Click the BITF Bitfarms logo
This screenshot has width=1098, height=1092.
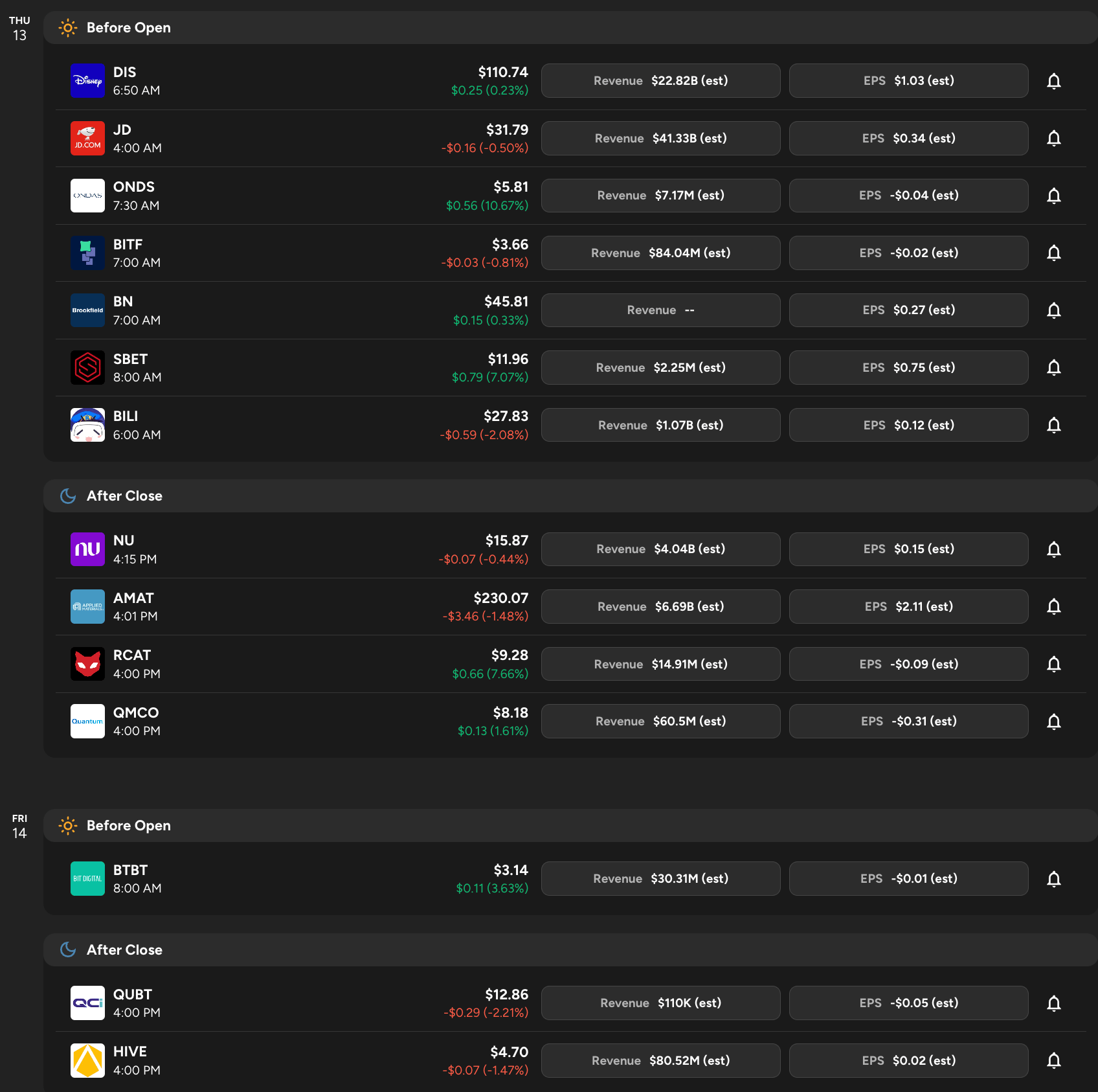point(87,253)
